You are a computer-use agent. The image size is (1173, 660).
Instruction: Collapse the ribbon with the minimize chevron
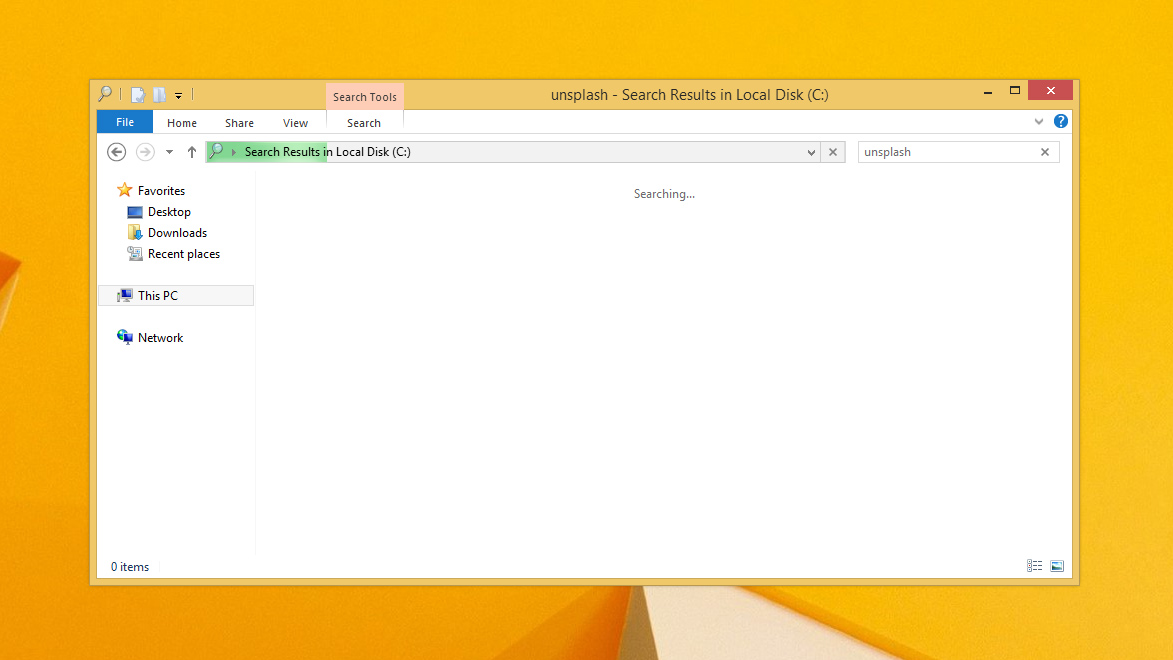click(x=1039, y=121)
